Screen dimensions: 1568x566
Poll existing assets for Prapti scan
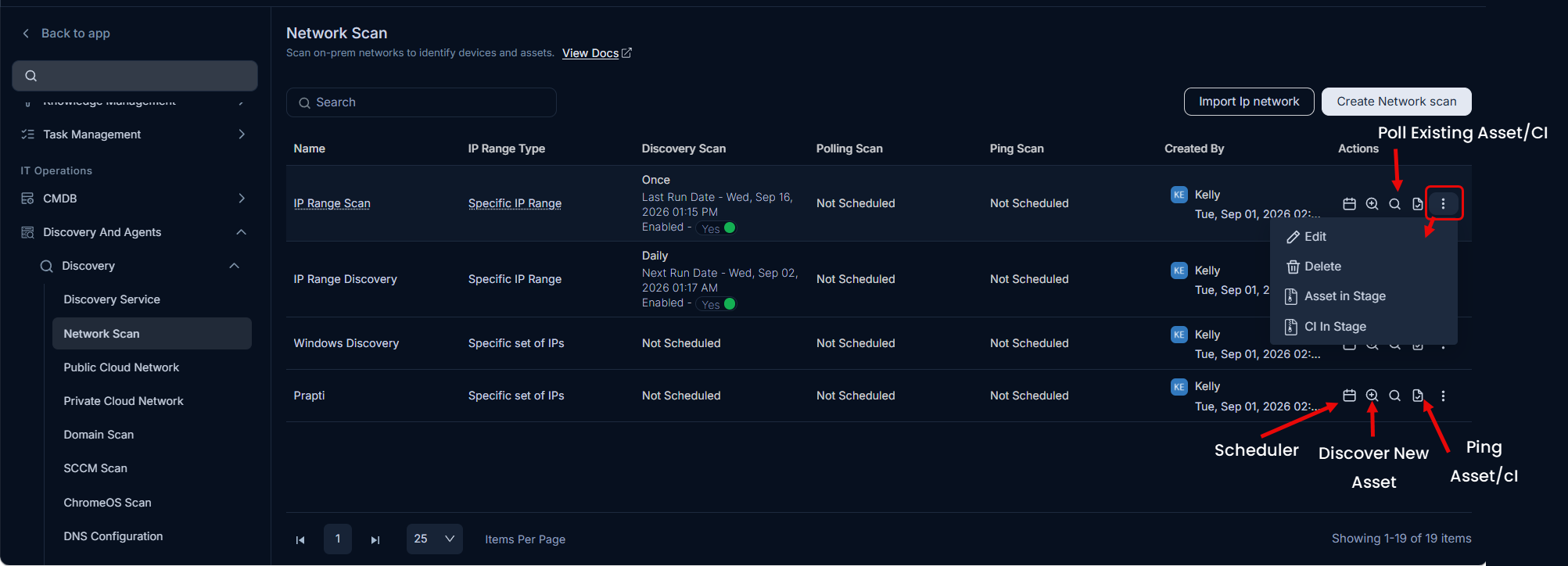1394,396
